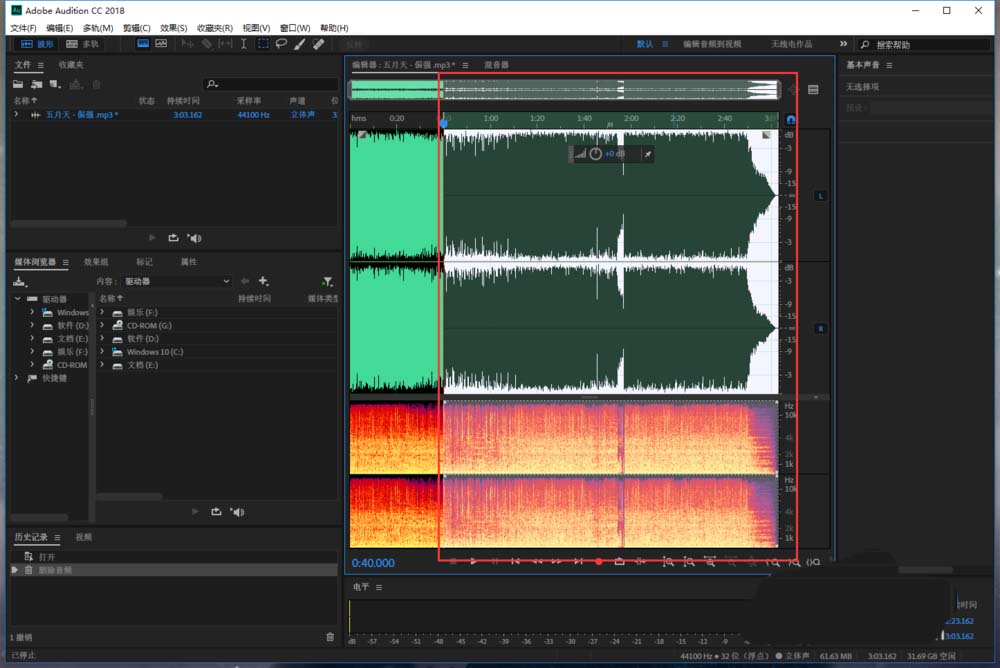Click the 默认 workspace button

coord(645,44)
